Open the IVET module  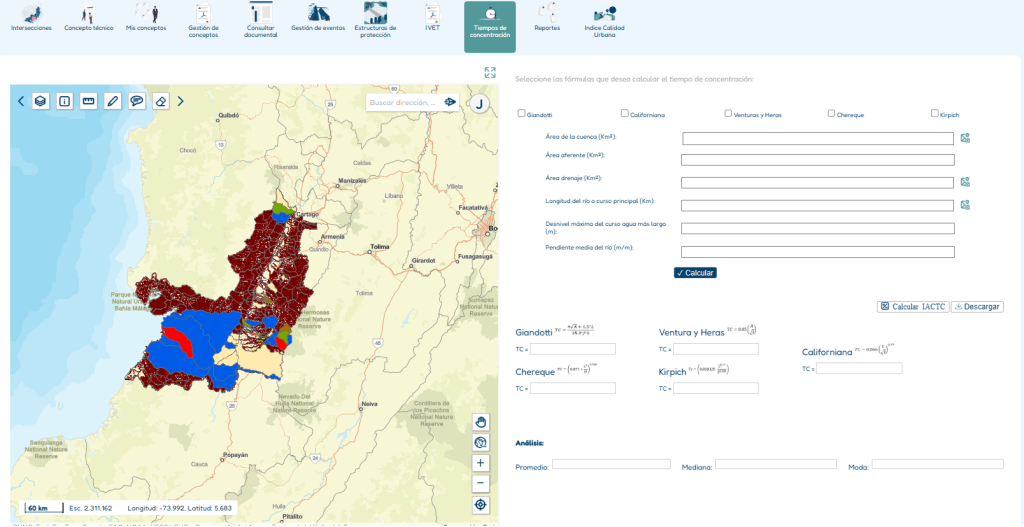pos(432,19)
